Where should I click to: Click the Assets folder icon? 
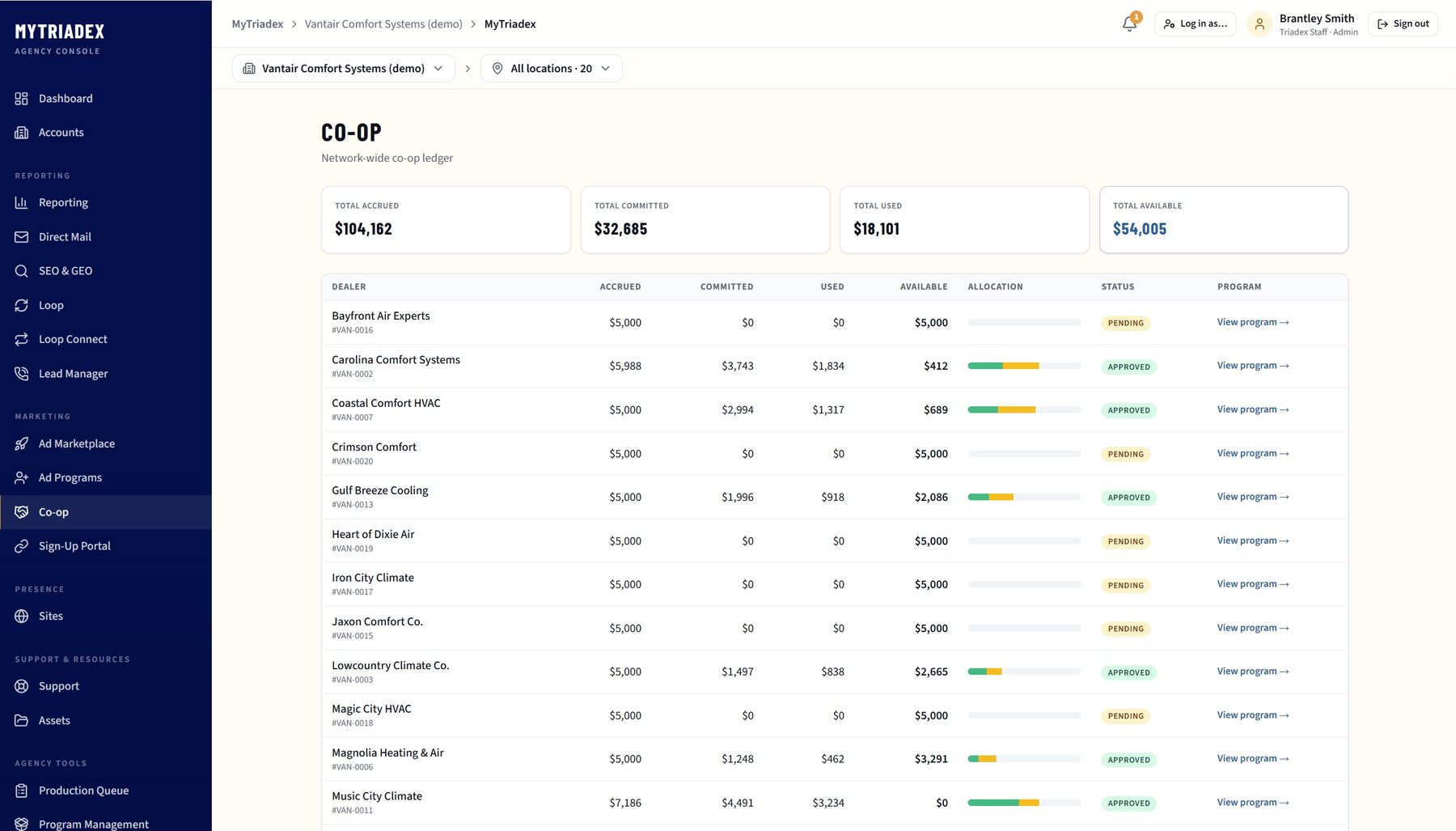[22, 720]
